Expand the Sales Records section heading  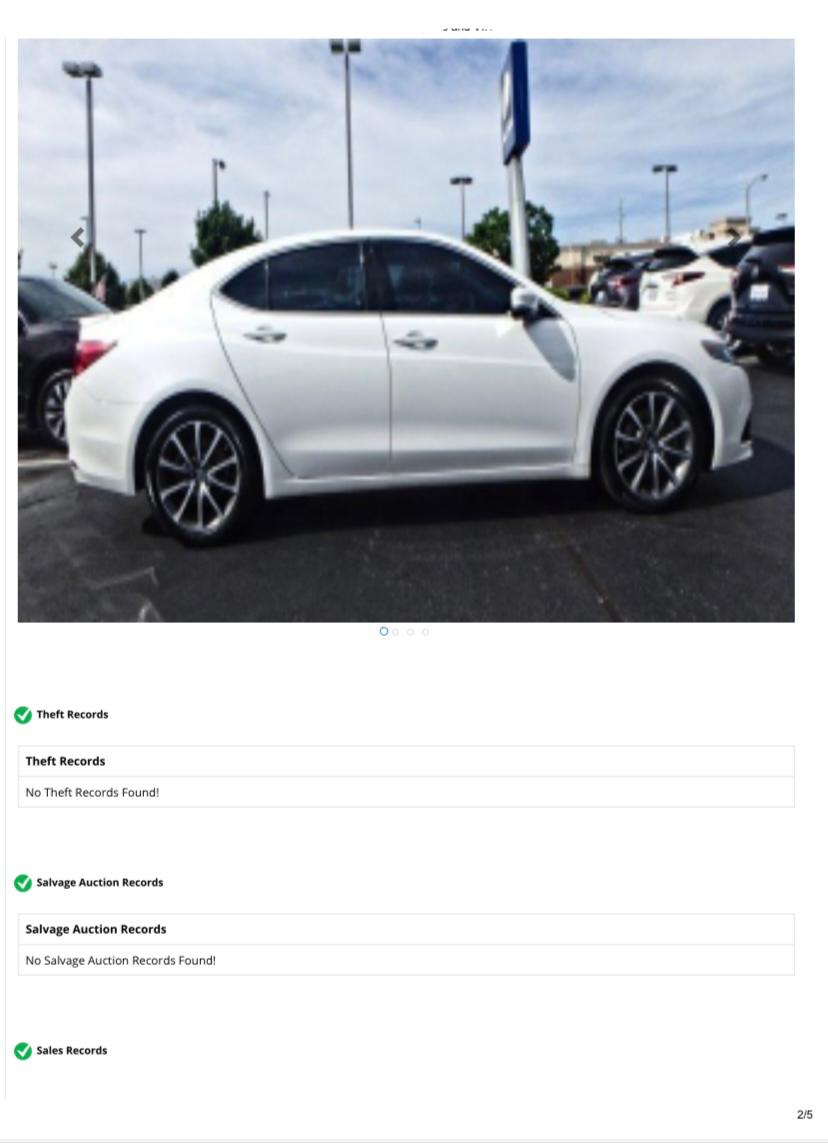click(71, 1050)
